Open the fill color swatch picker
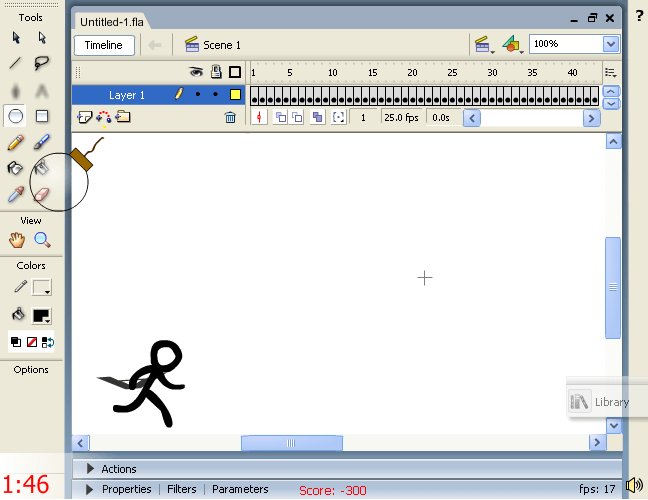648x500 pixels. [42, 316]
